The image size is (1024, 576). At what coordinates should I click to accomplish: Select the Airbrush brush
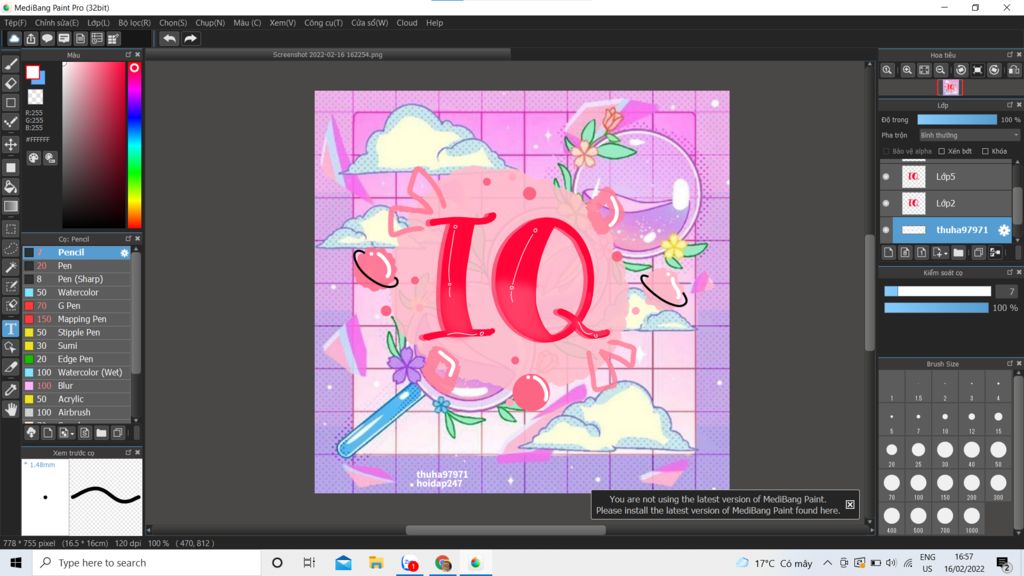pyautogui.click(x=77, y=413)
